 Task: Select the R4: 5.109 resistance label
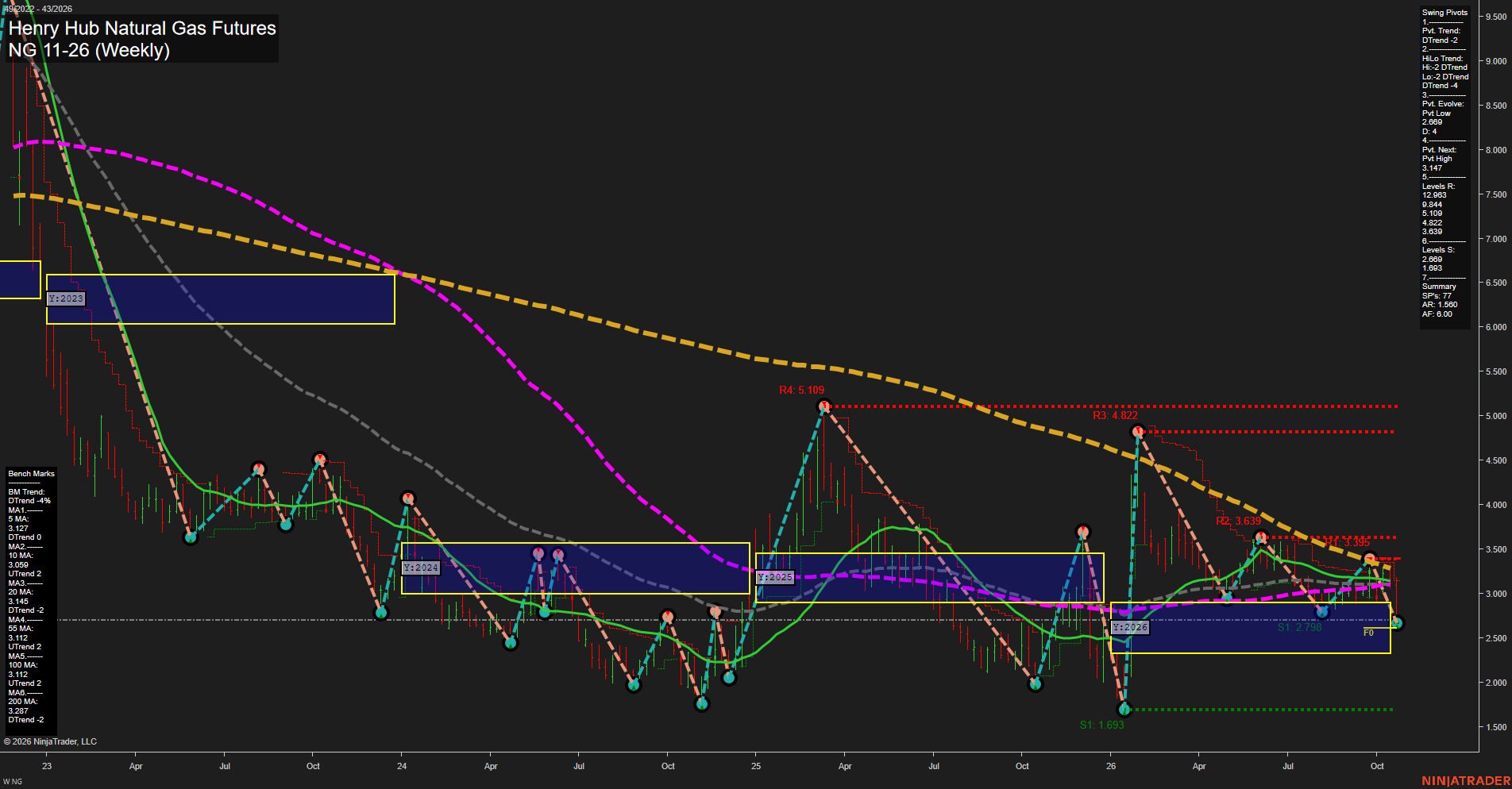click(x=801, y=390)
